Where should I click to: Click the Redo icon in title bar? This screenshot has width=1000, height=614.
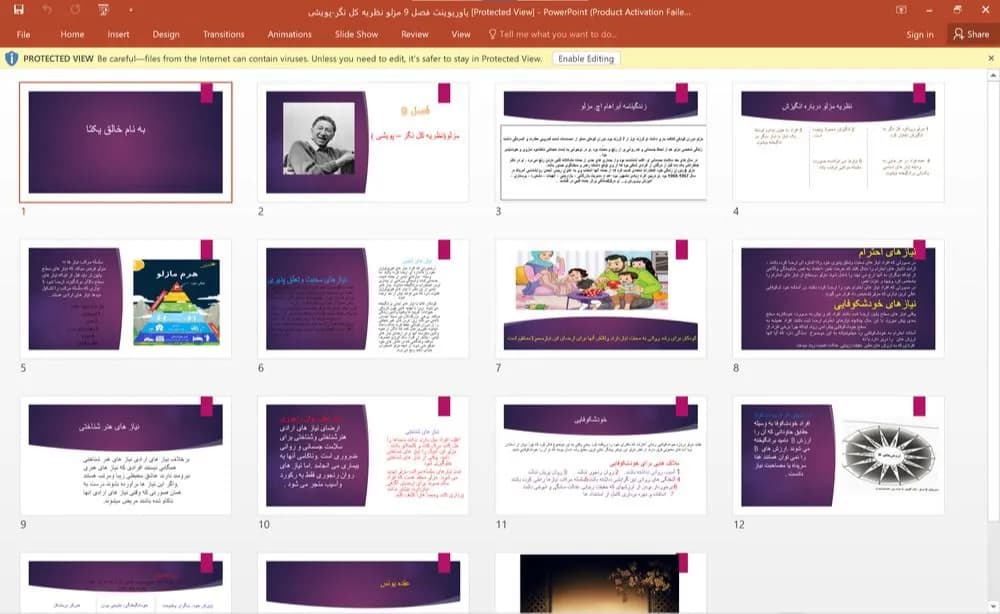75,10
